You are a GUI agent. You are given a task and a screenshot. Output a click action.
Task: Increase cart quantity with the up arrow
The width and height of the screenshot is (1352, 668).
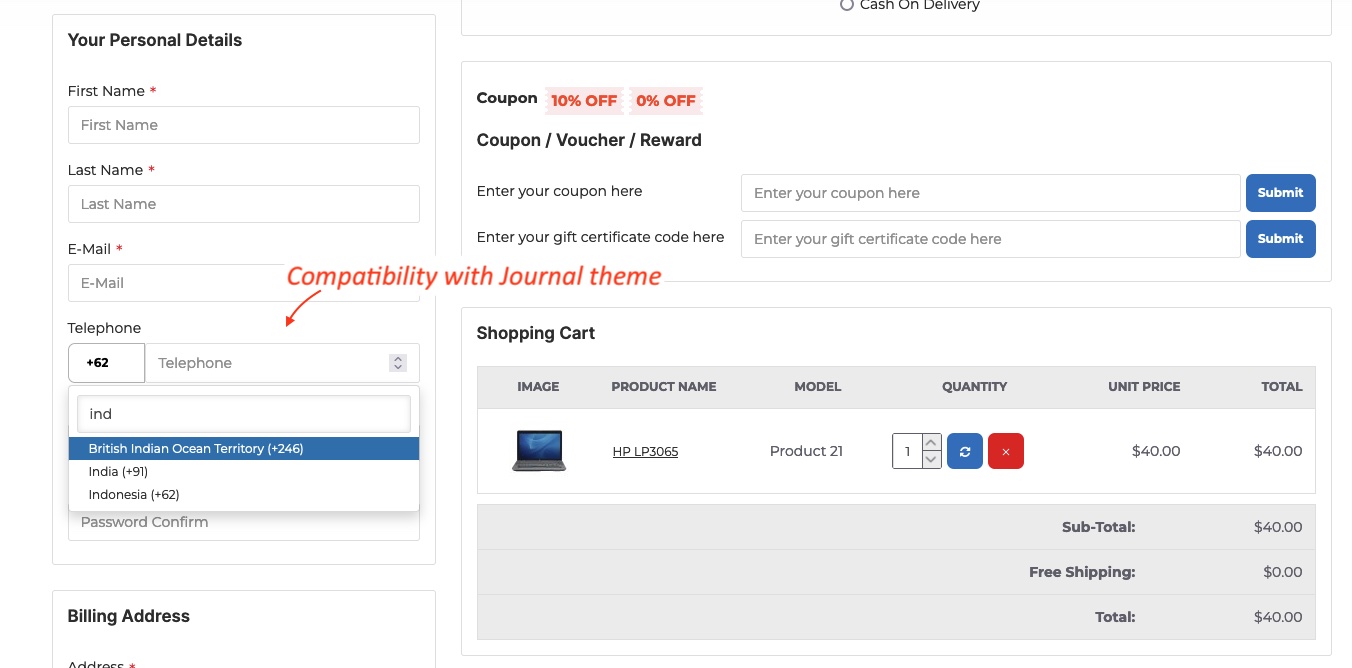pyautogui.click(x=930, y=441)
